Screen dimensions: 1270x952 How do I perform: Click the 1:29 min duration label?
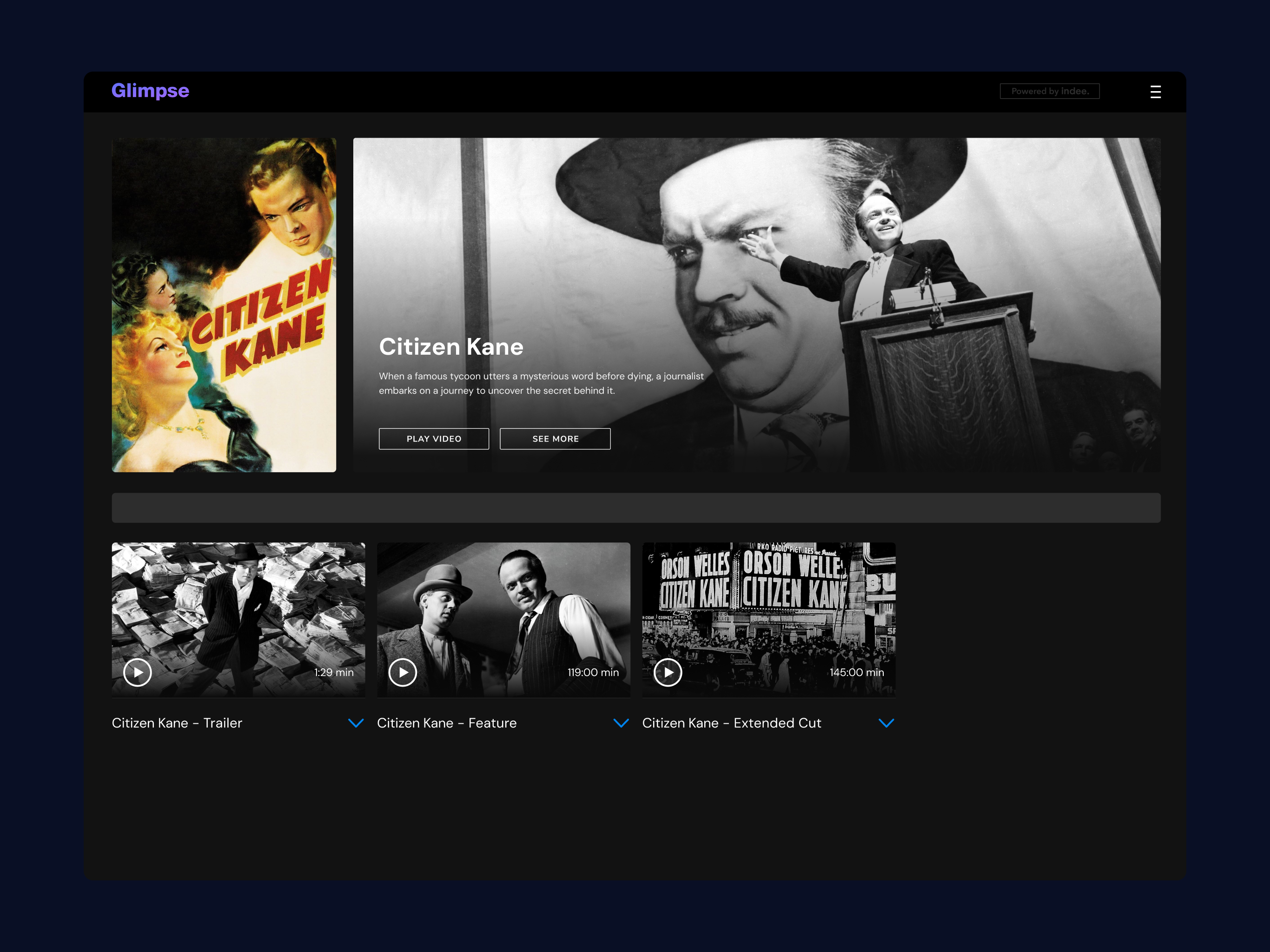pyautogui.click(x=334, y=672)
